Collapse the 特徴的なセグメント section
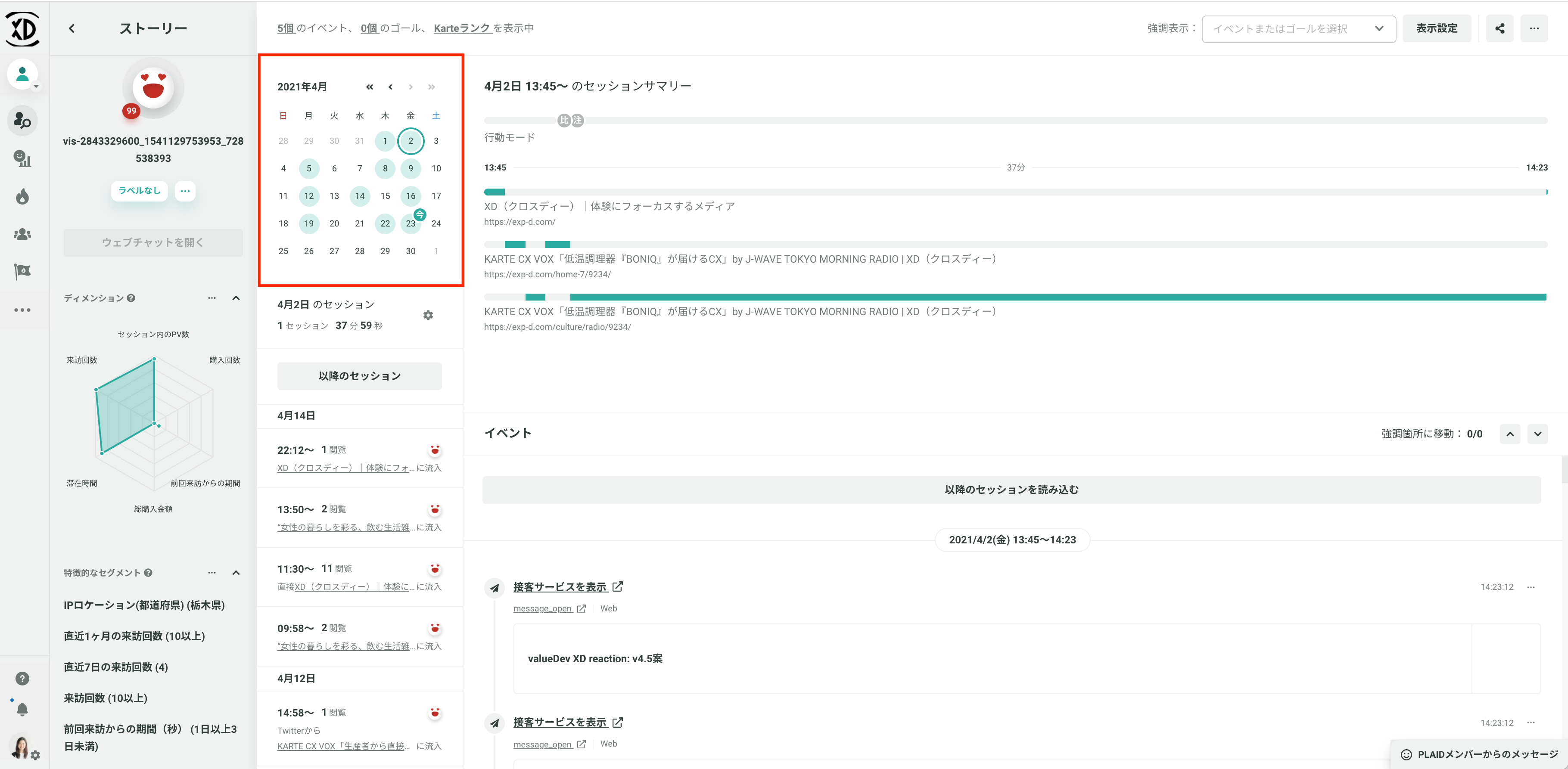Viewport: 1568px width, 769px height. pos(236,573)
